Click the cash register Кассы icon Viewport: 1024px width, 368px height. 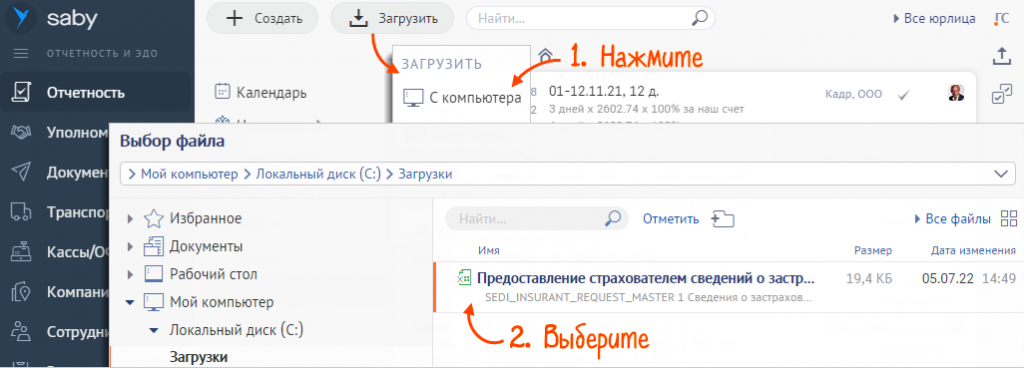point(22,252)
